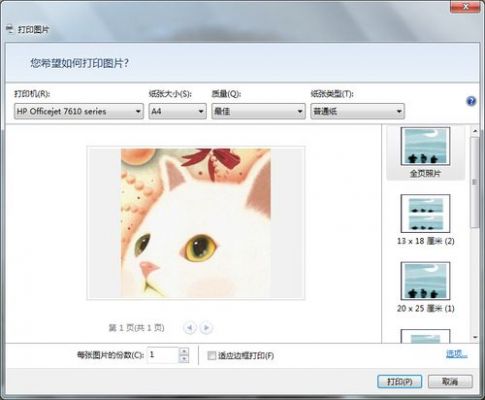Image resolution: width=485 pixels, height=400 pixels.
Task: Select 13 x 18 cm layout thumbnail
Action: [425, 213]
